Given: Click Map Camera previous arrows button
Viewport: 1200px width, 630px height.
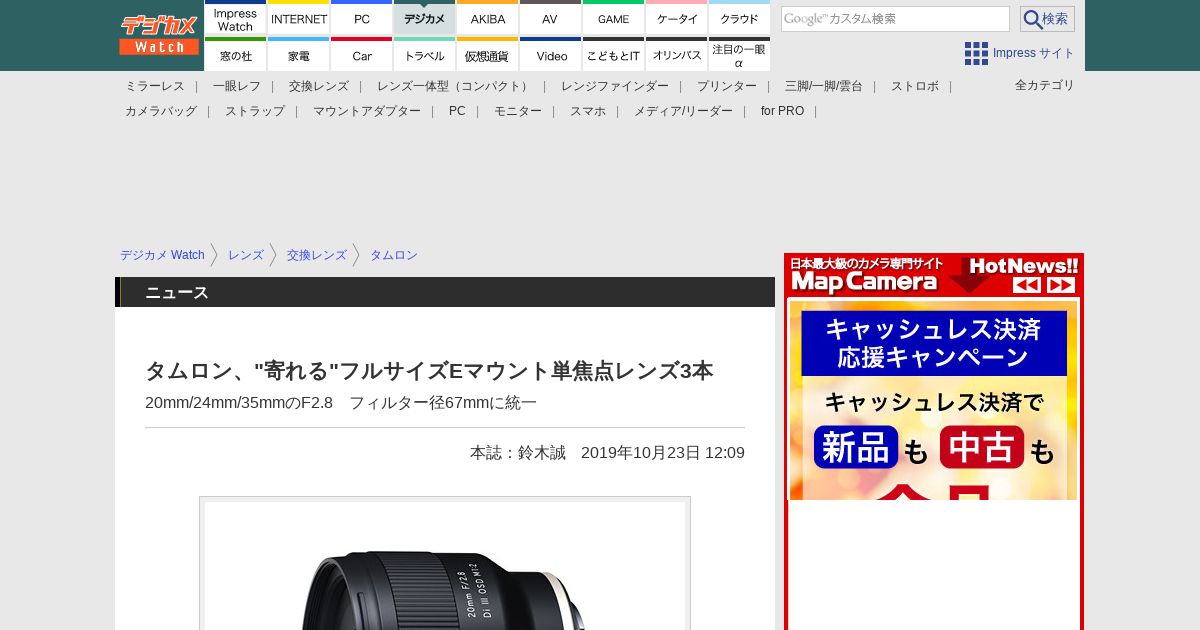Looking at the screenshot, I should click(x=1027, y=285).
